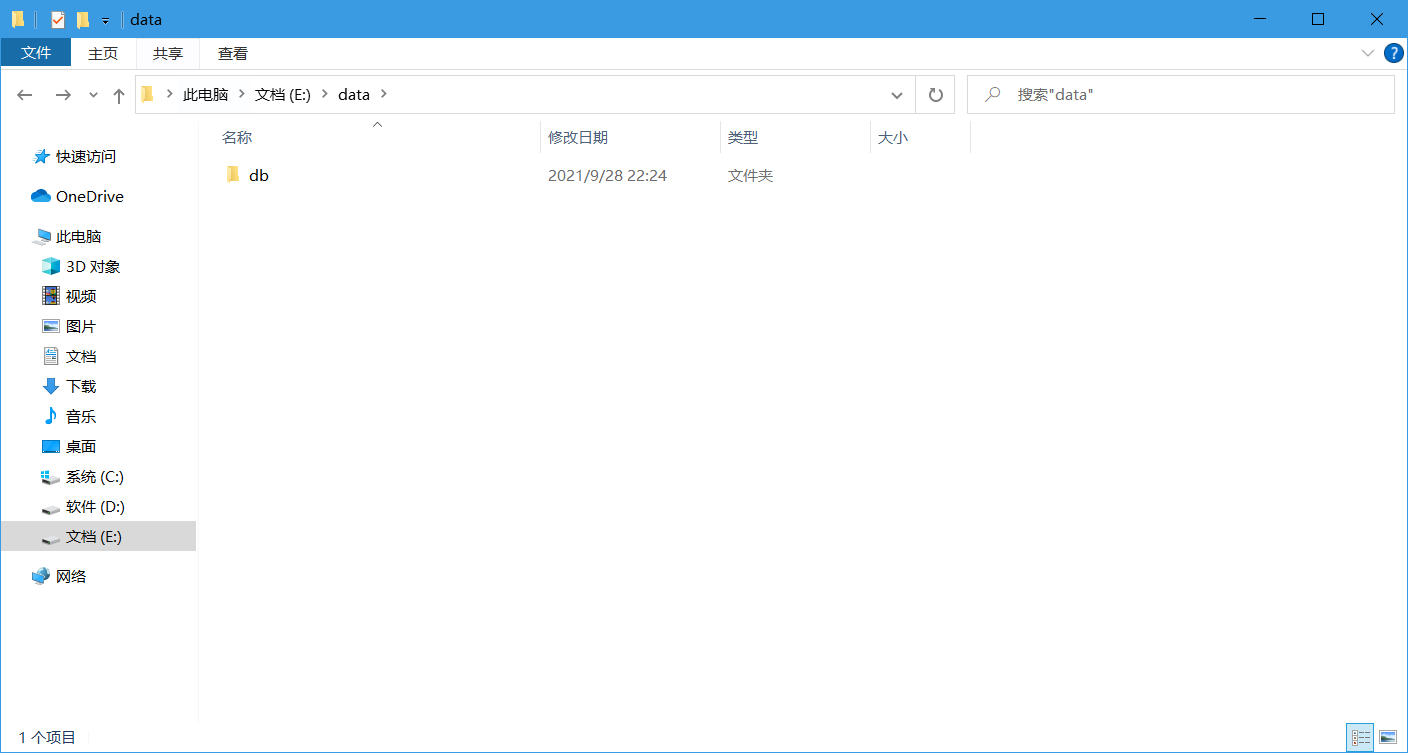
Task: Expand the chevron after data breadcrumb
Action: (385, 95)
